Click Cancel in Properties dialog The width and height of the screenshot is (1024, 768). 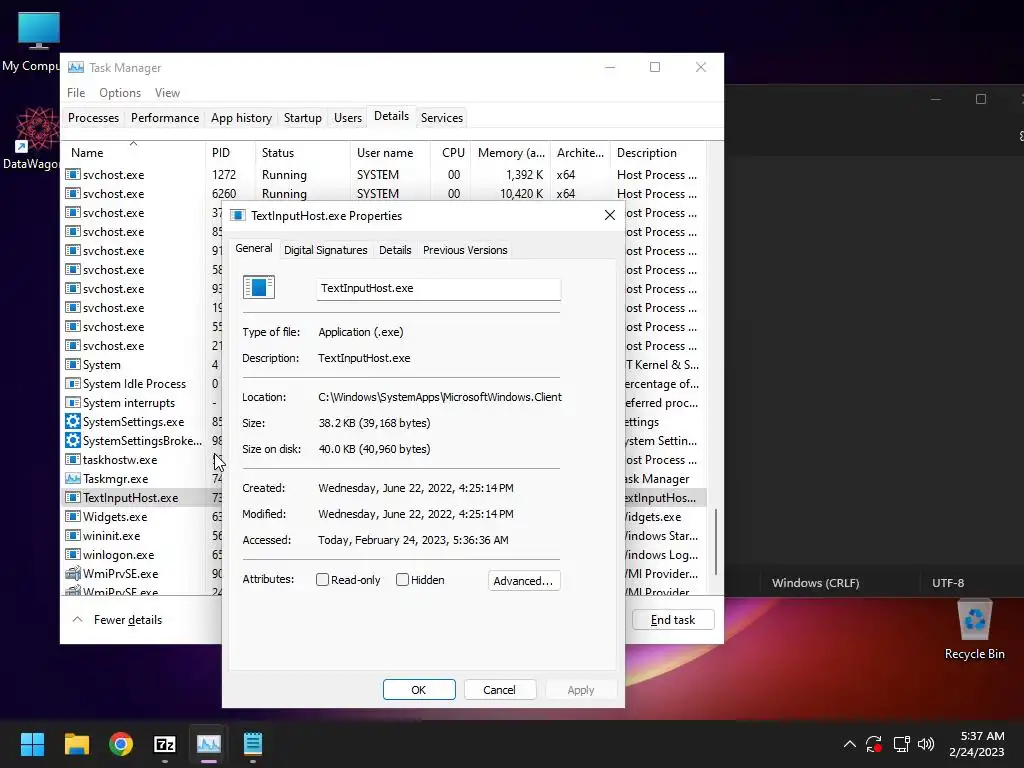click(x=499, y=690)
